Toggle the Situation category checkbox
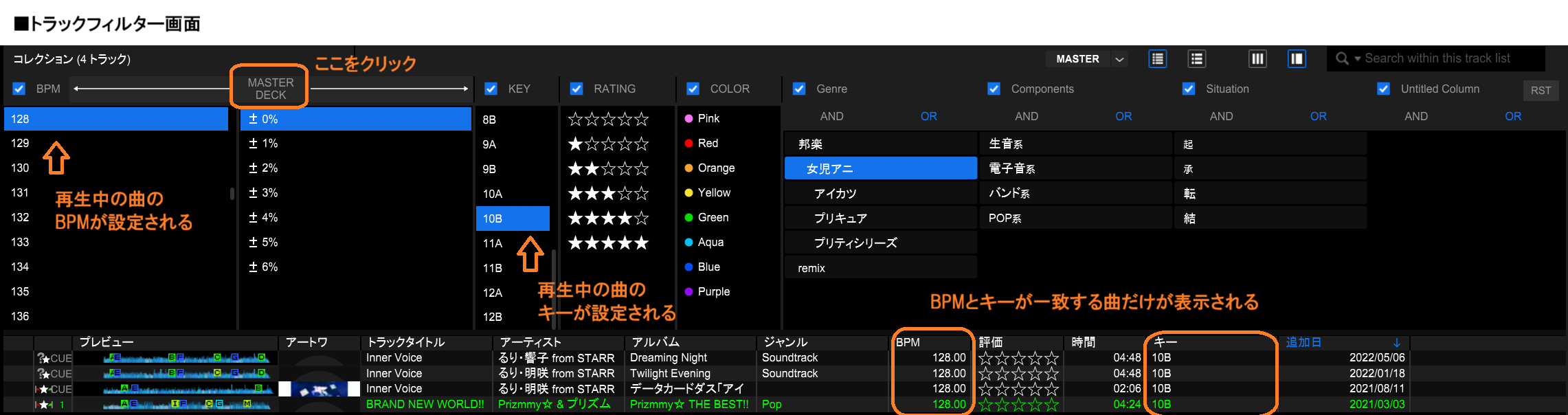 pos(1188,89)
